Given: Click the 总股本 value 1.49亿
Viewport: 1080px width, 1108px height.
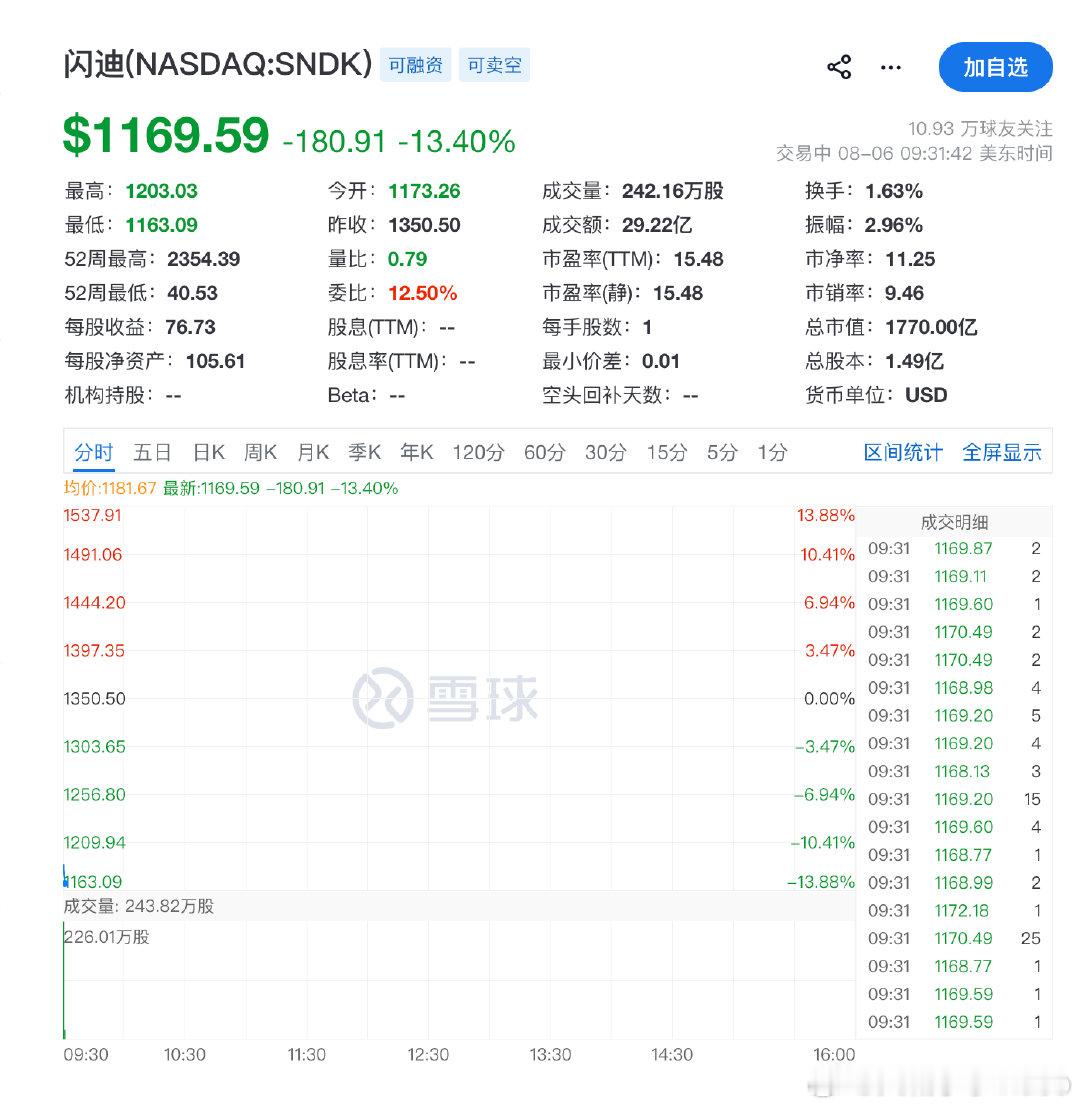Looking at the screenshot, I should pyautogui.click(x=915, y=360).
